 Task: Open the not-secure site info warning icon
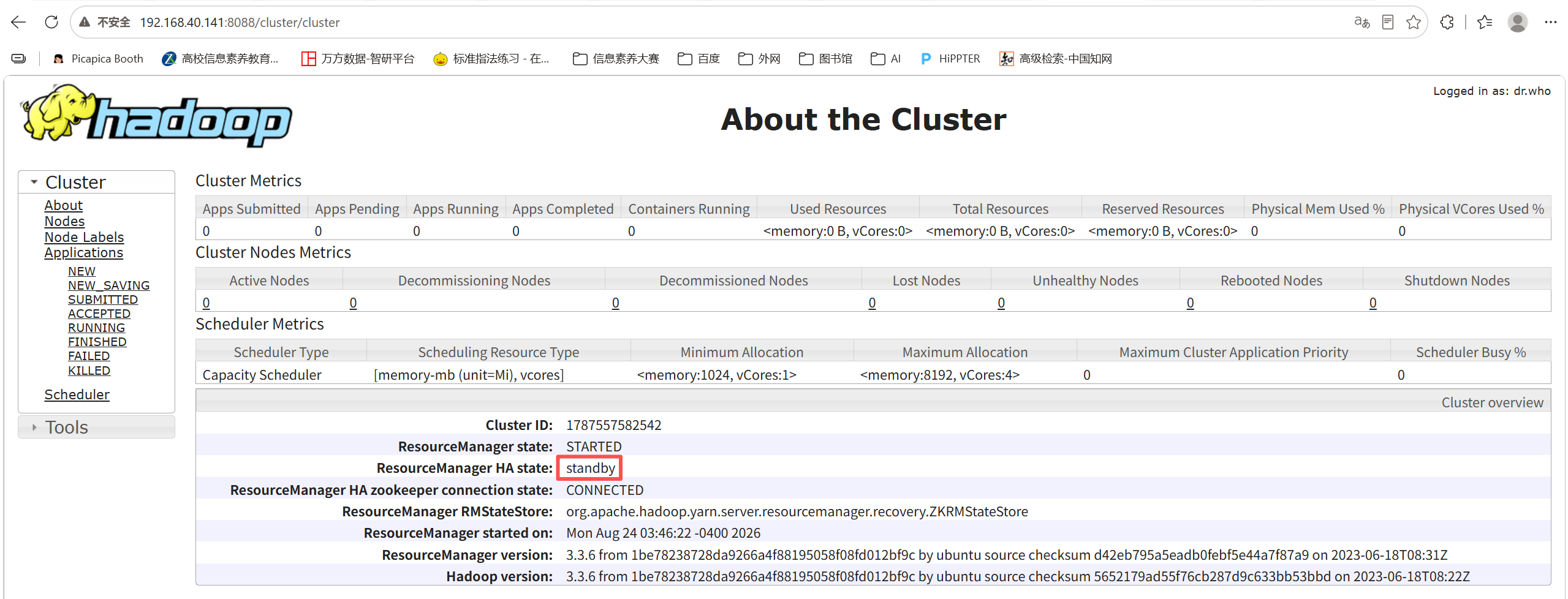click(x=85, y=23)
